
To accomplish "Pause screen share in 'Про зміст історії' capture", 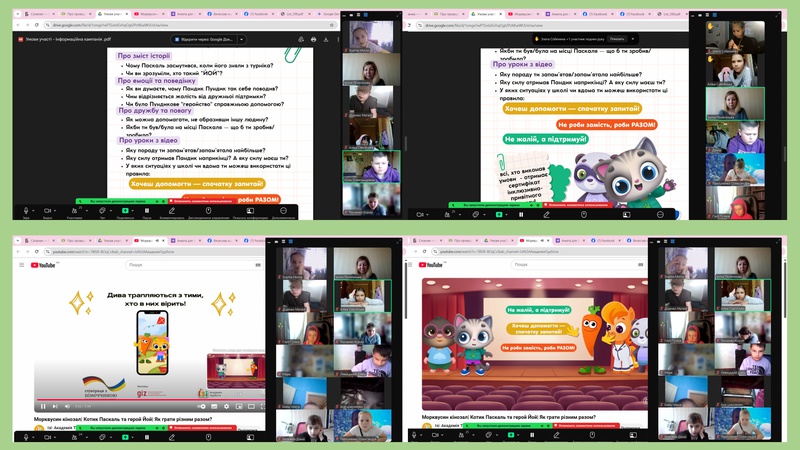I will click(147, 210).
